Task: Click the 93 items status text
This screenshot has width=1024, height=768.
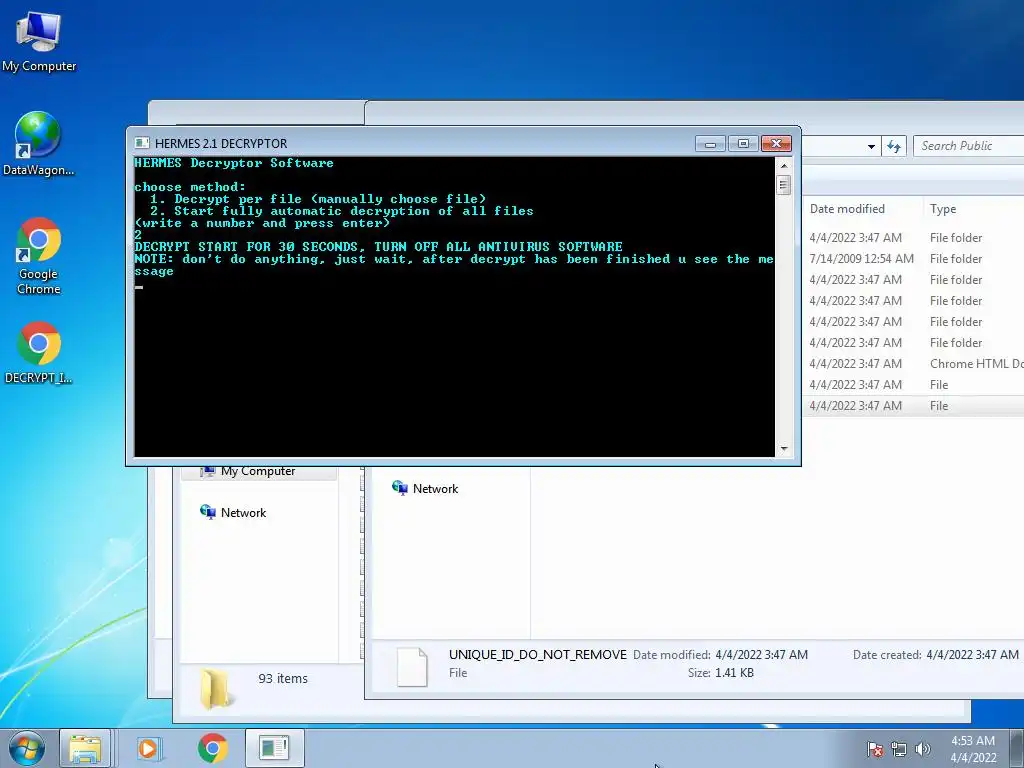Action: click(283, 679)
